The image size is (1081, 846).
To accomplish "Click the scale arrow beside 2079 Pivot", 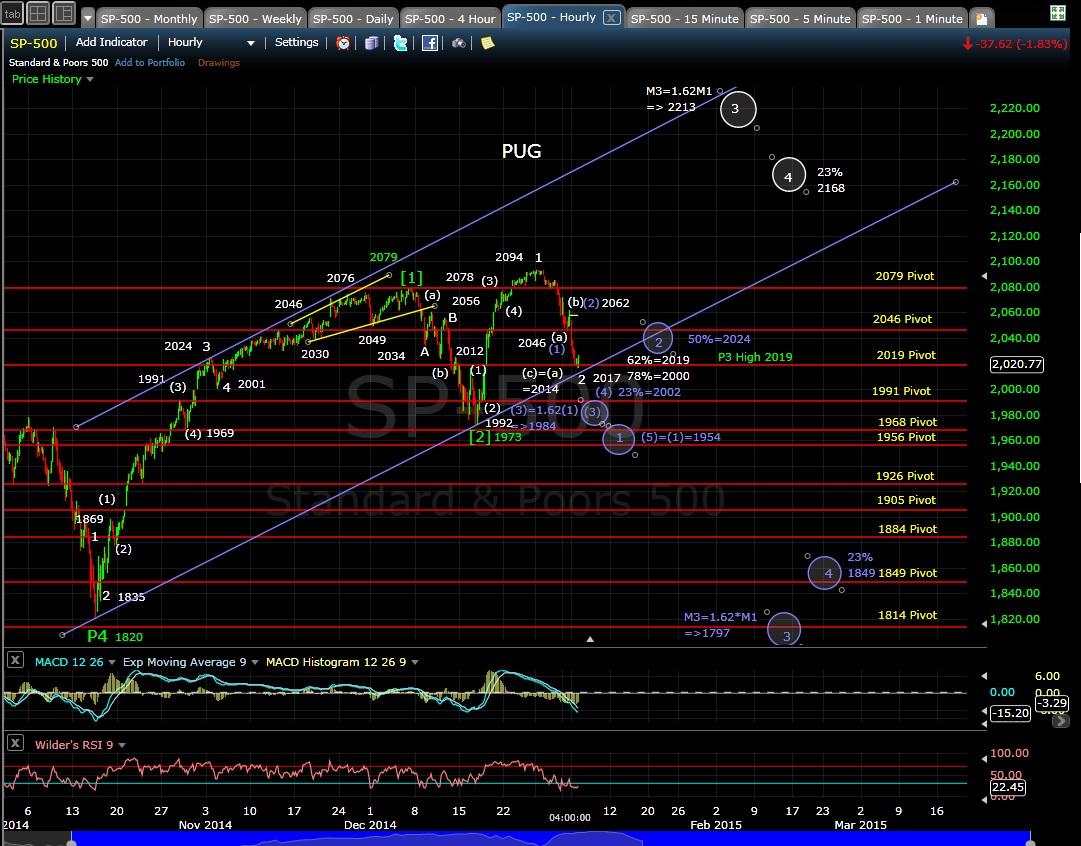I will click(x=984, y=276).
